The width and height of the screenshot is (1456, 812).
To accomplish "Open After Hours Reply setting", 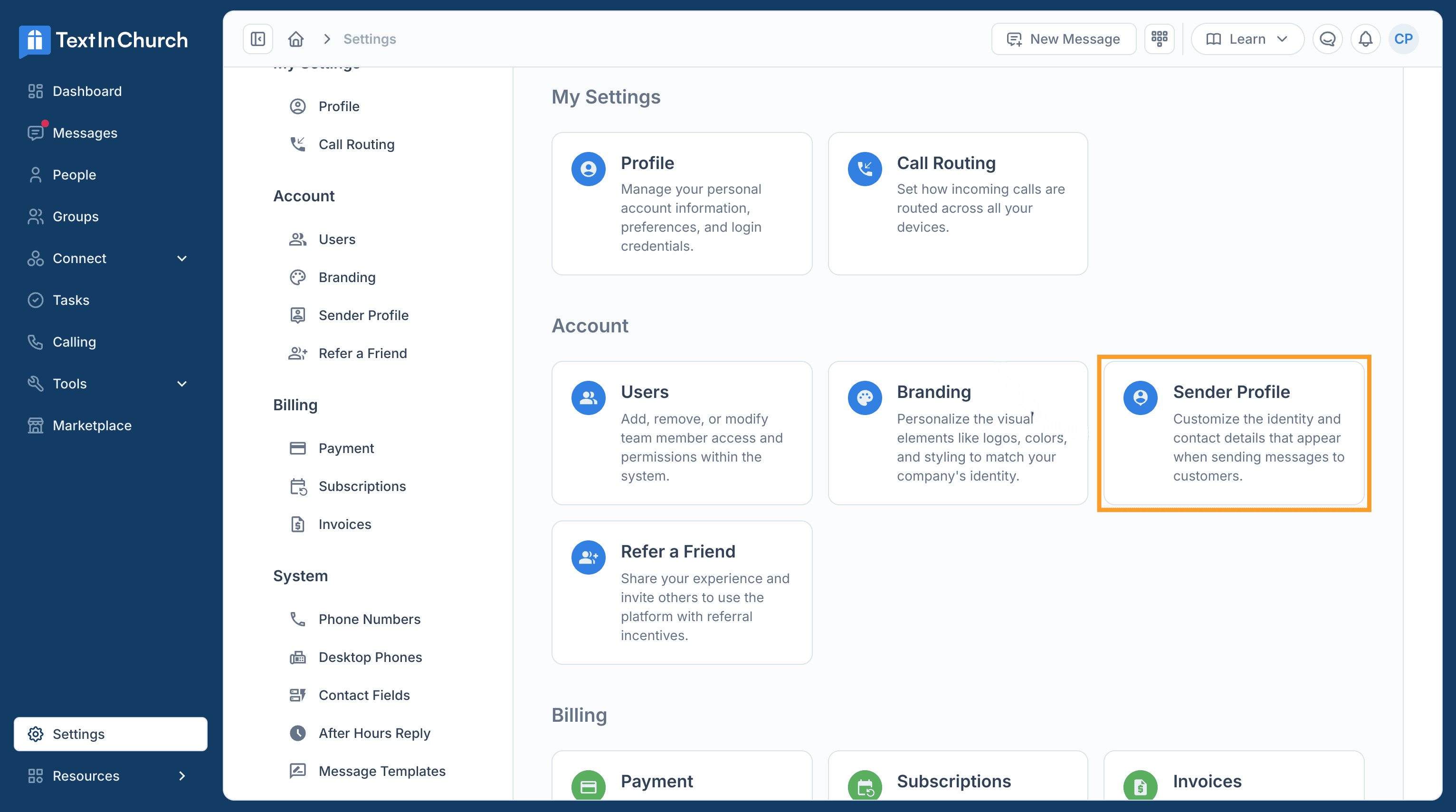I will pos(360,734).
